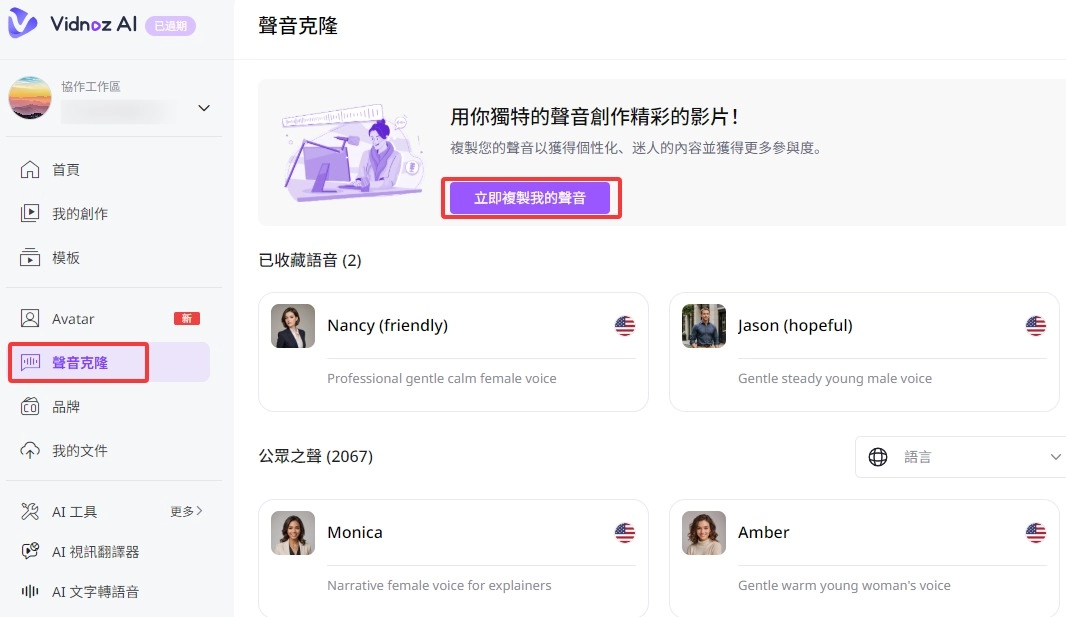Select 聲音克隆 in the sidebar
The height and width of the screenshot is (617, 1066).
(x=79, y=363)
